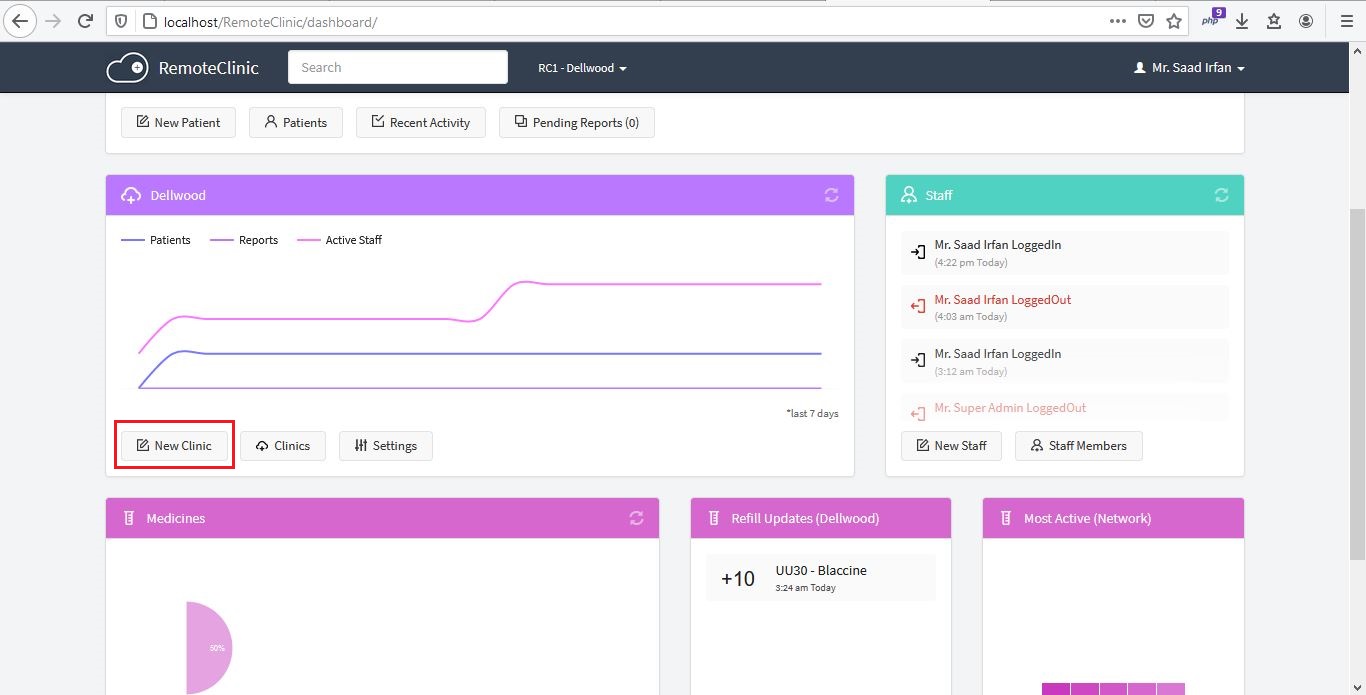This screenshot has width=1366, height=695.
Task: Click the browser forward arrow
Action: (x=53, y=20)
